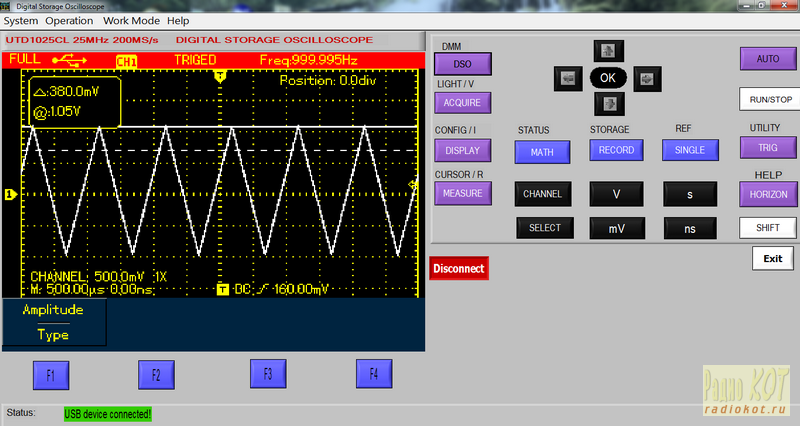Click the yellow trigger position marker at top
The image size is (800, 426).
click(x=220, y=76)
